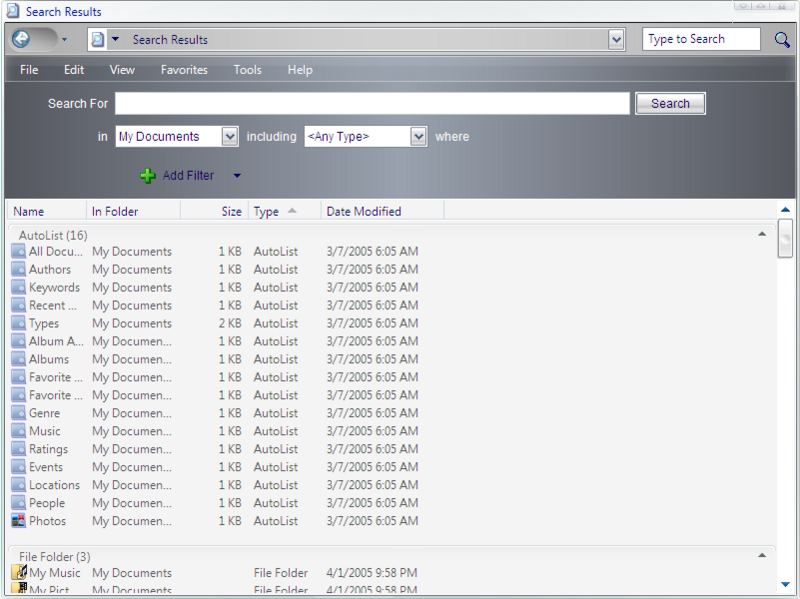Click the Authors AutoList icon
This screenshot has width=800, height=599.
[18, 269]
